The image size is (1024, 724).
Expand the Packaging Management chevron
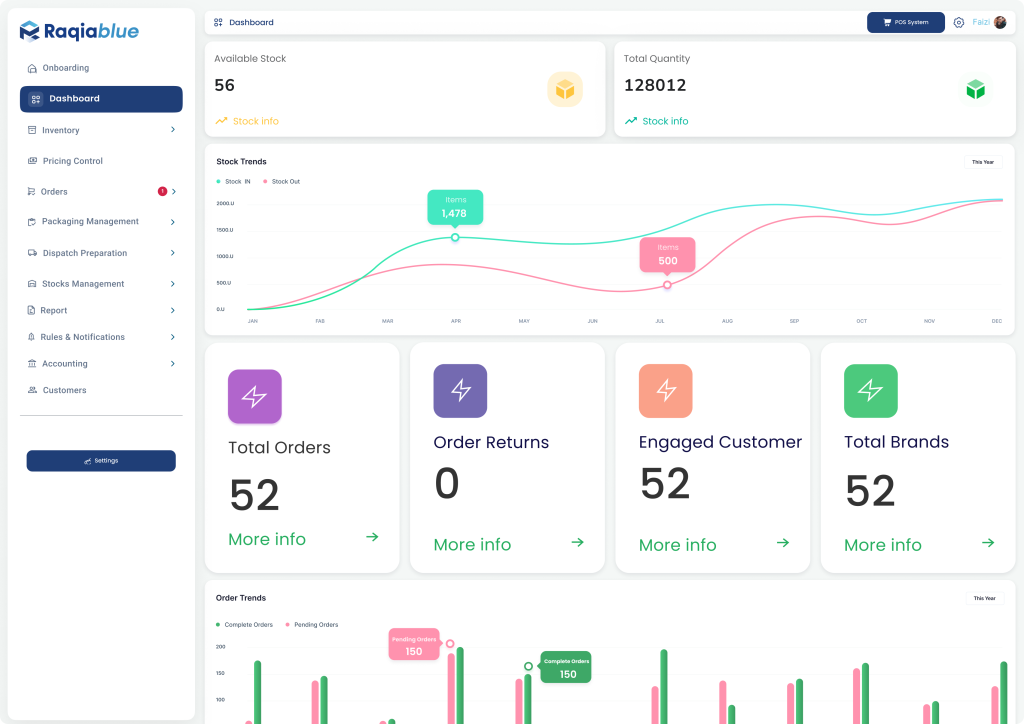click(172, 222)
